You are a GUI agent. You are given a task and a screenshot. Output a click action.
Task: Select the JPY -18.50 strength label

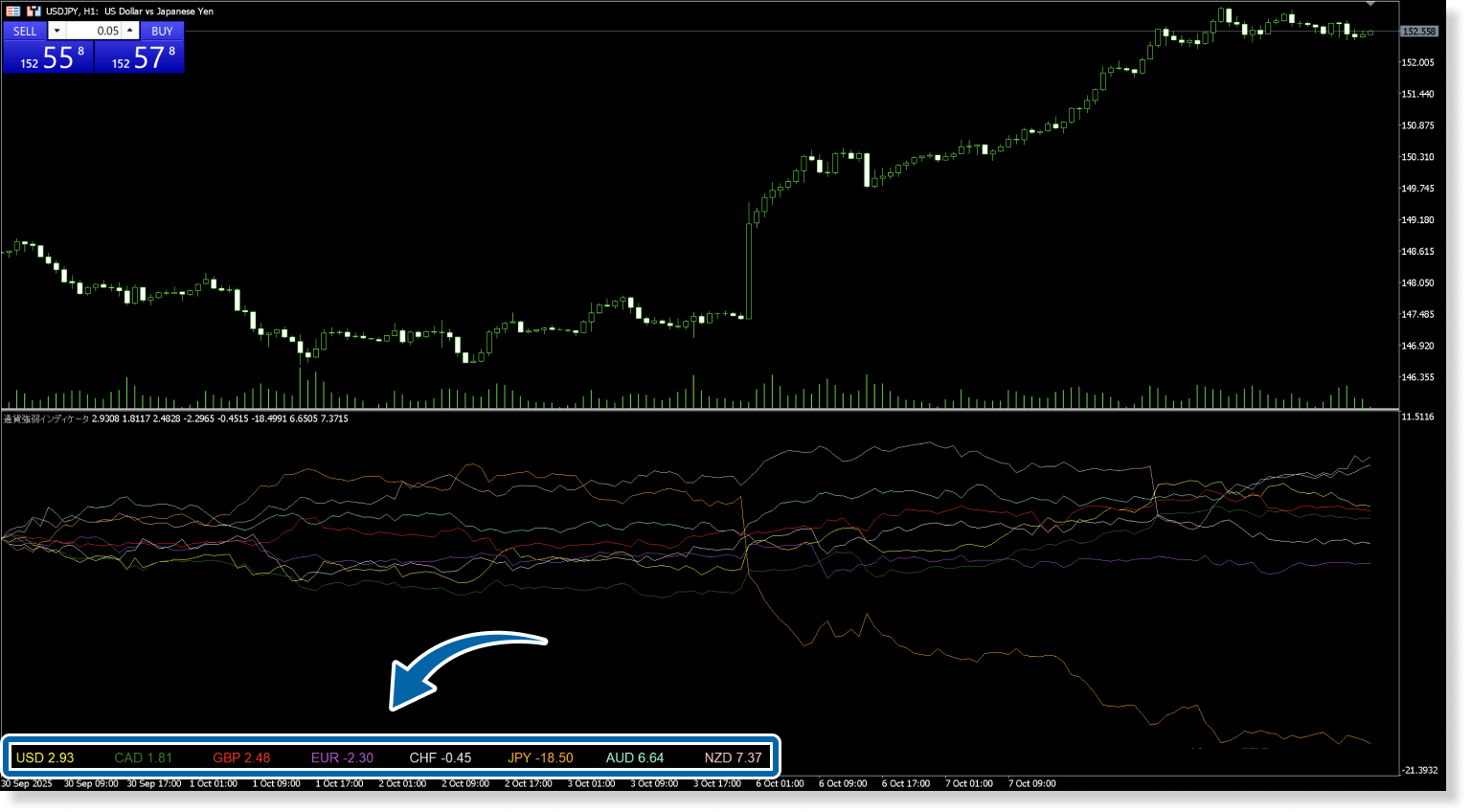pyautogui.click(x=540, y=757)
